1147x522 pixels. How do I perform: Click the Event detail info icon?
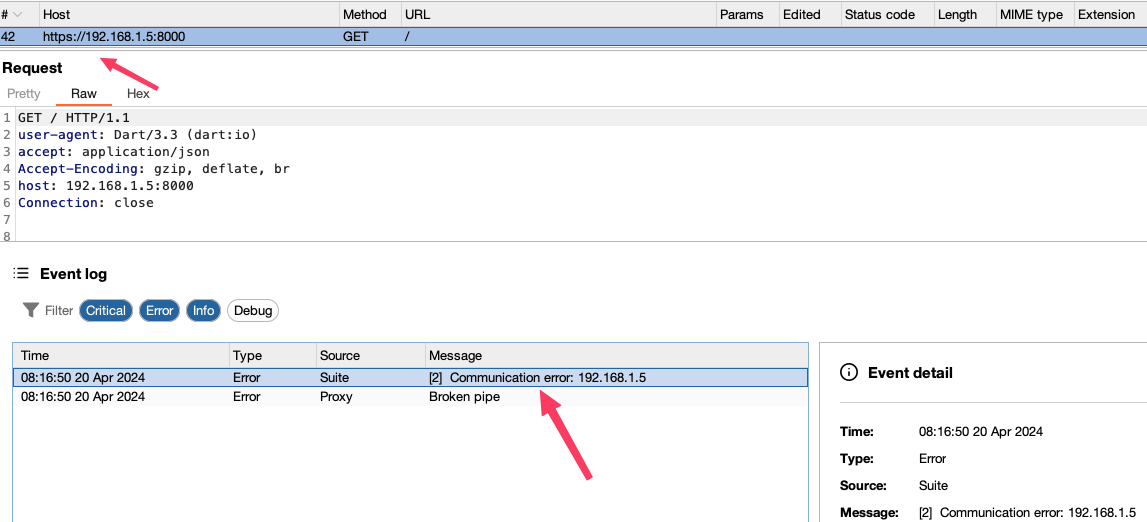[x=849, y=373]
